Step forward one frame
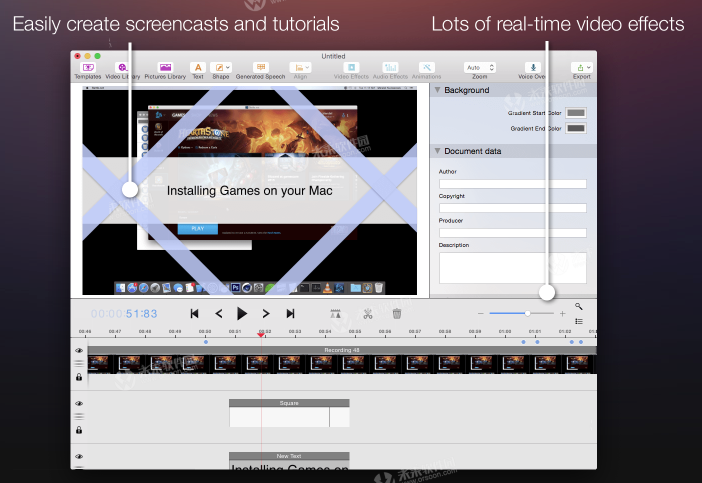Image resolution: width=702 pixels, height=483 pixels. tap(266, 314)
